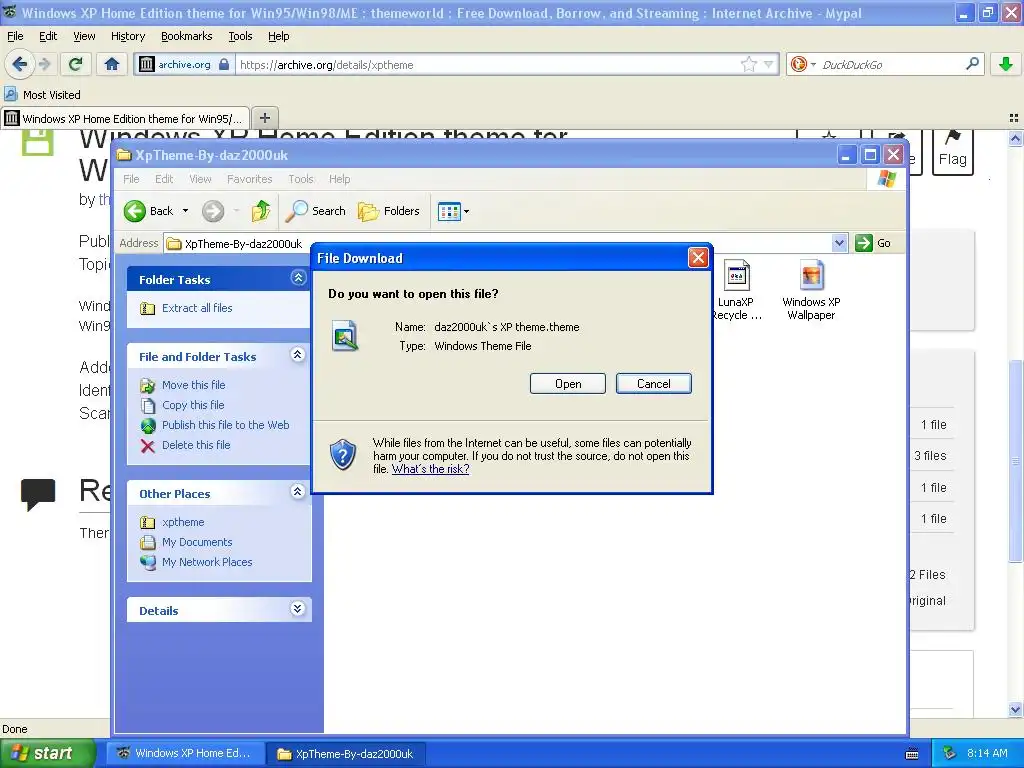Image resolution: width=1024 pixels, height=768 pixels.
Task: Open My Documents in Other Places
Action: [197, 542]
